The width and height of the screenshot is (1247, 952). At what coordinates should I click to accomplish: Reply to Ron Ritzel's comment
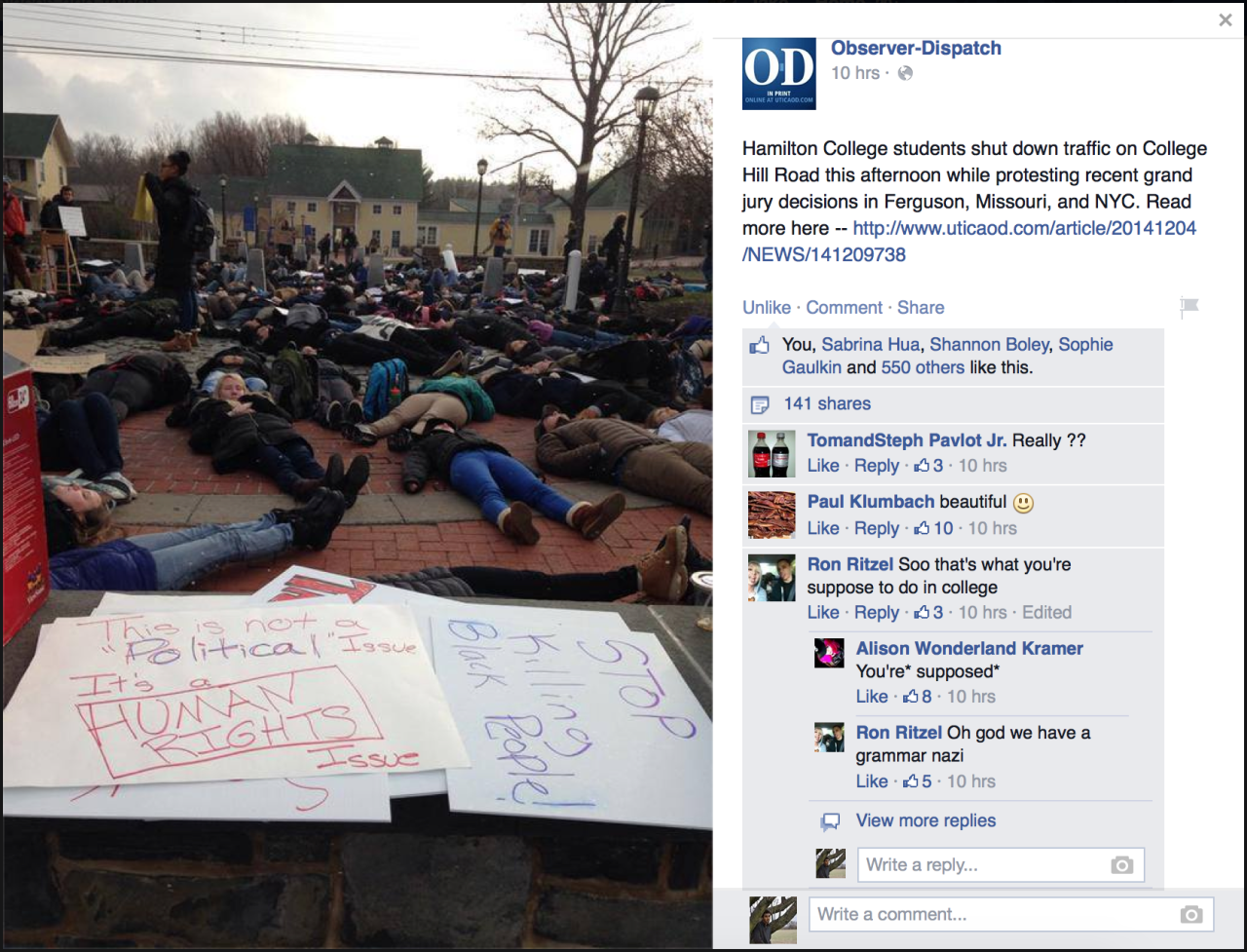coord(877,613)
